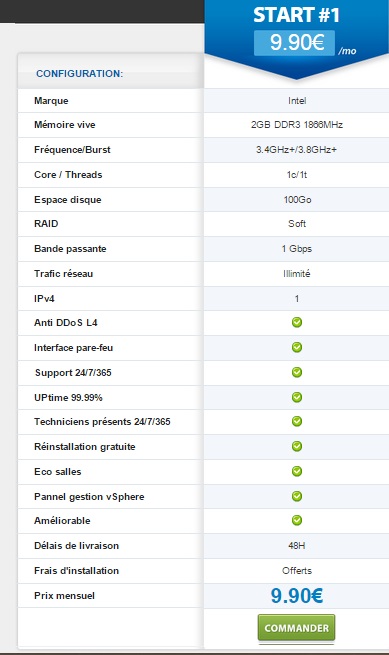Screen dimensions: 389x655
Task: Click the Réinstallation gratuite label
Action: click(85, 447)
